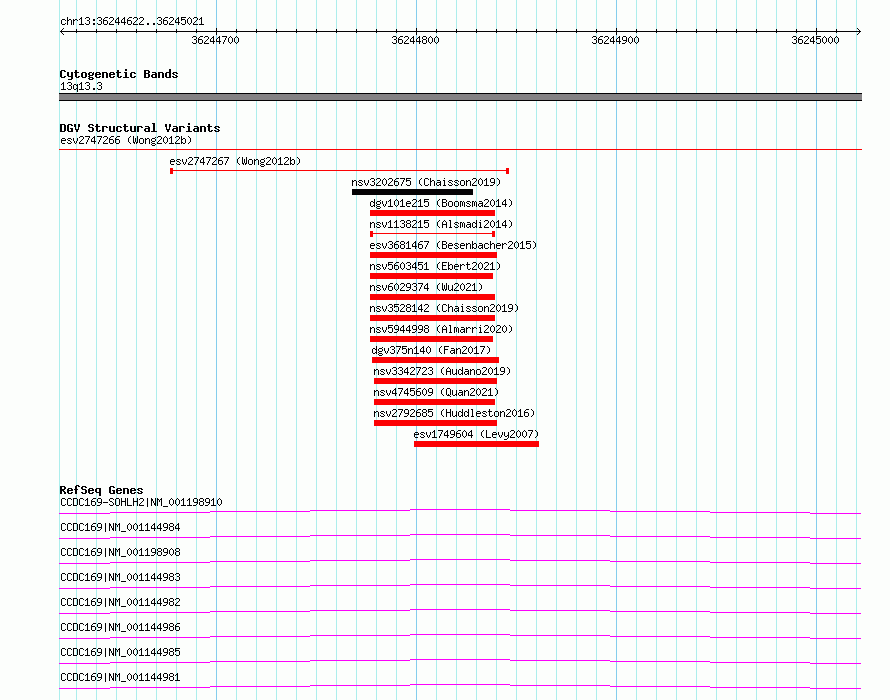The width and height of the screenshot is (890, 700).
Task: Click the Cytogenetic Bands track title
Action: pos(118,74)
